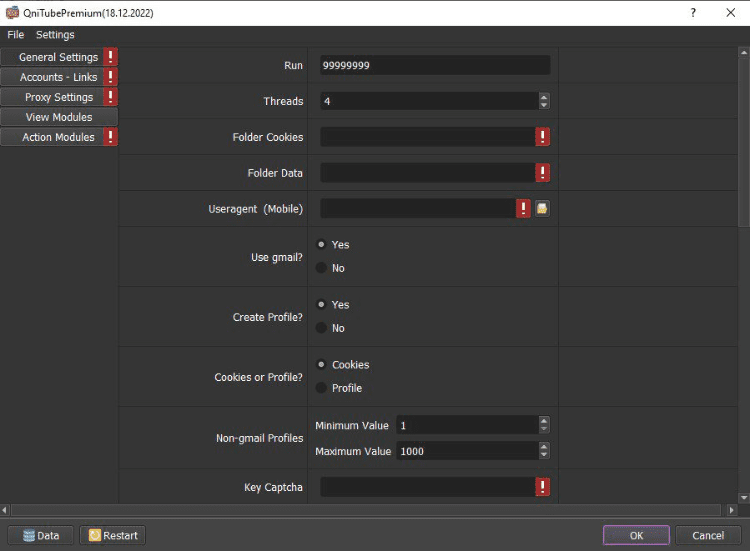Click the warning icon on Action Modules

110,137
